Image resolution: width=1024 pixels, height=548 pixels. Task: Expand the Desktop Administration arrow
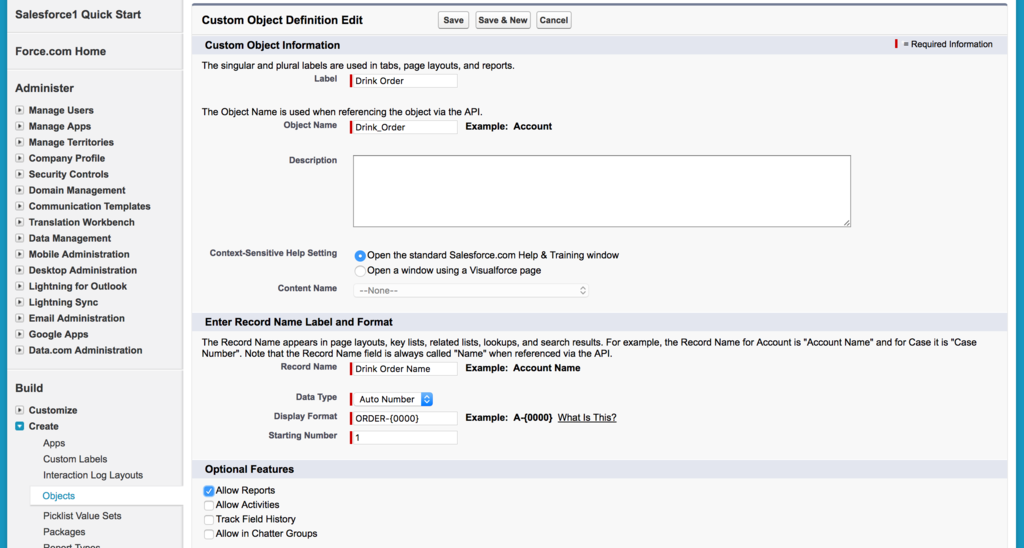20,270
